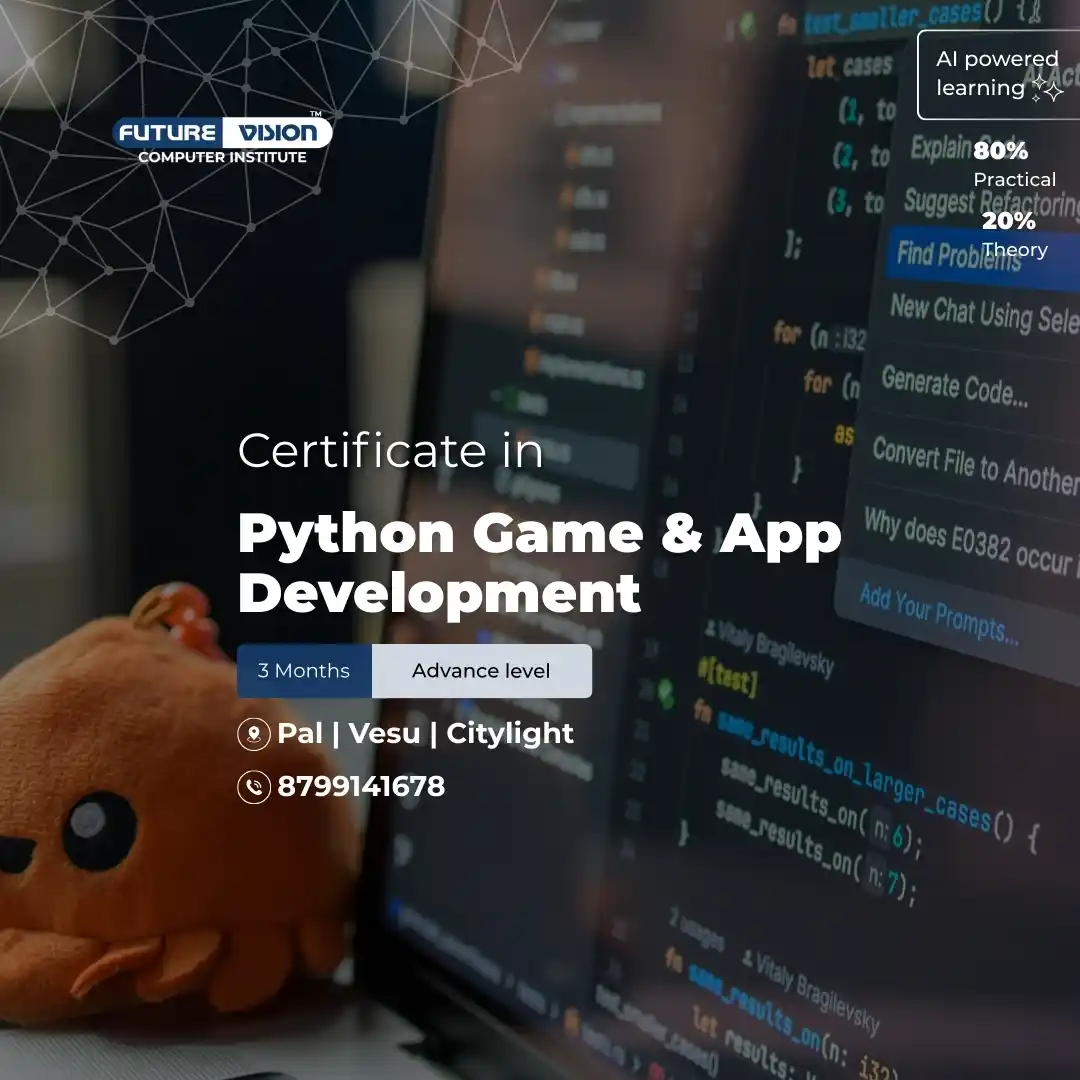Click 'Python Game & App' title line
1080x1080 pixels.
[539, 537]
